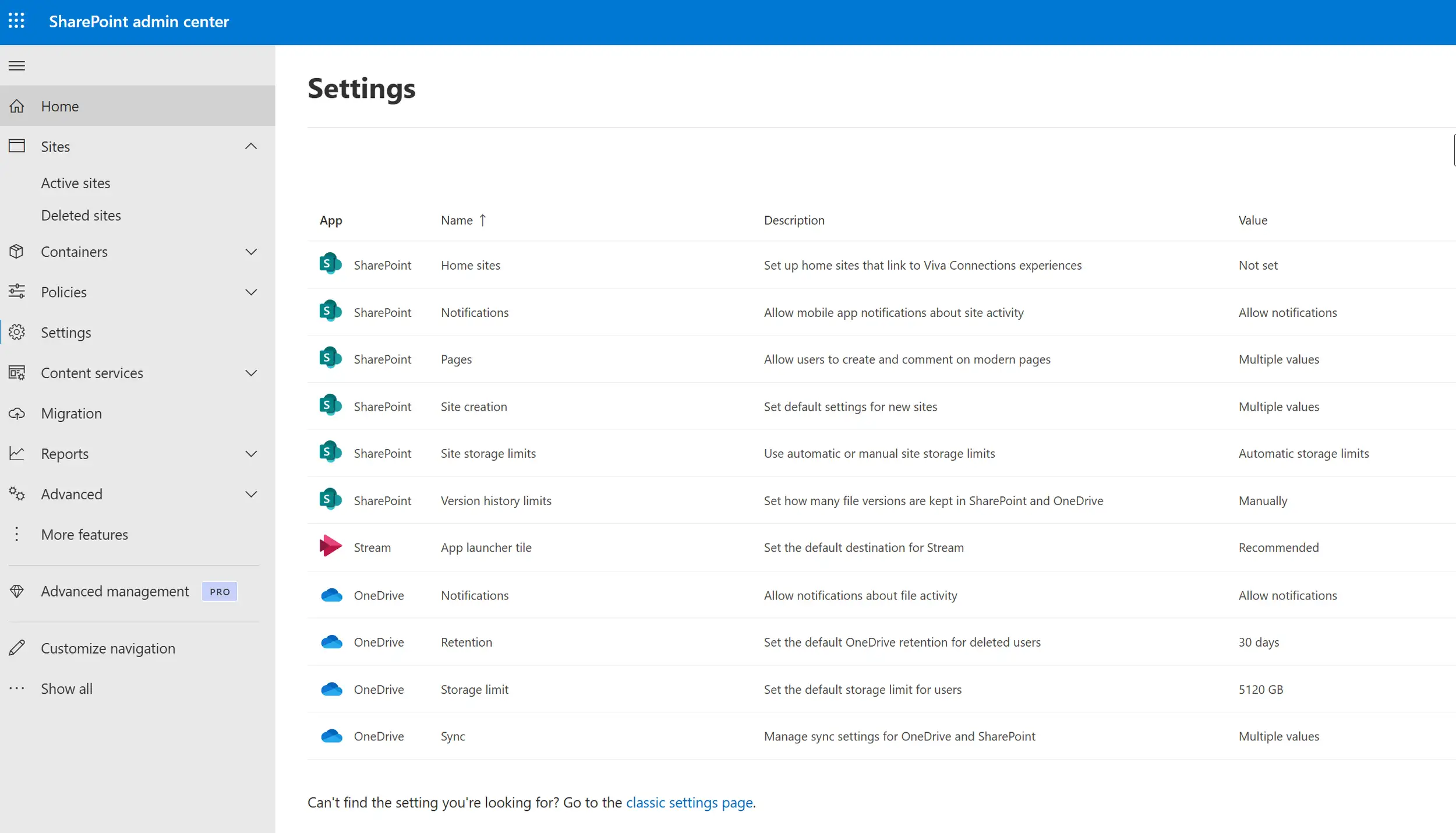
Task: Open the Site creation setting
Action: (x=473, y=407)
